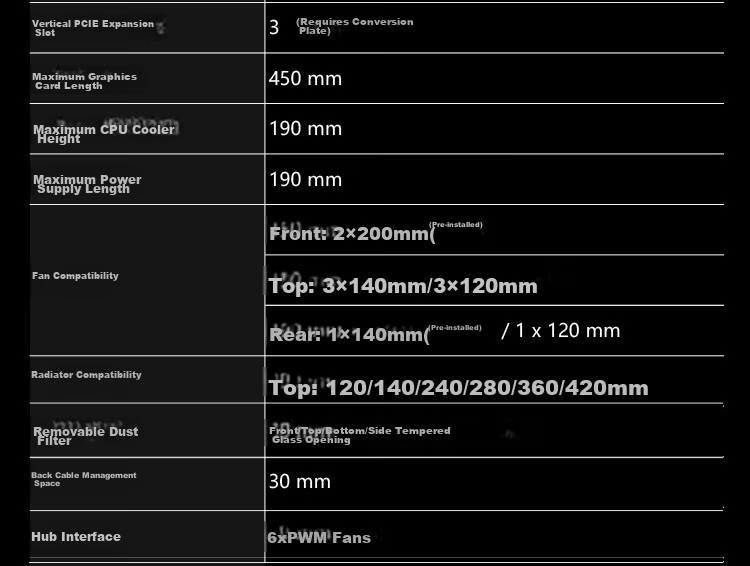Click the 'Hub Interface' label
750x566 pixels.
76,537
